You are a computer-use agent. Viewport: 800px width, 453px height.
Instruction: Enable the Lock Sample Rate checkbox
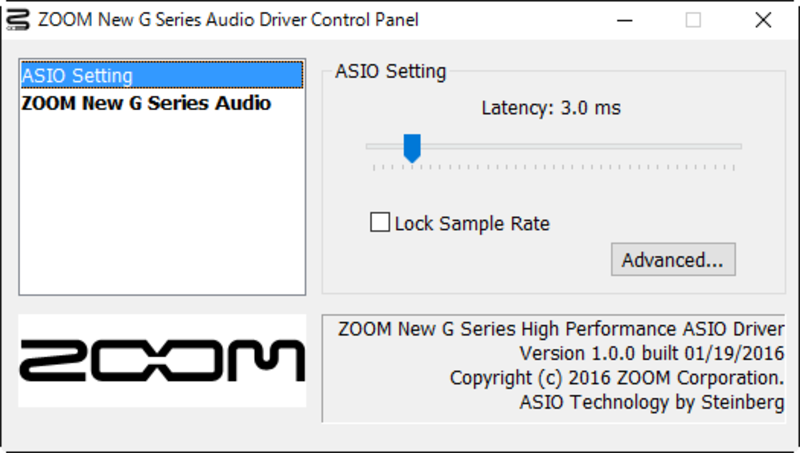380,222
